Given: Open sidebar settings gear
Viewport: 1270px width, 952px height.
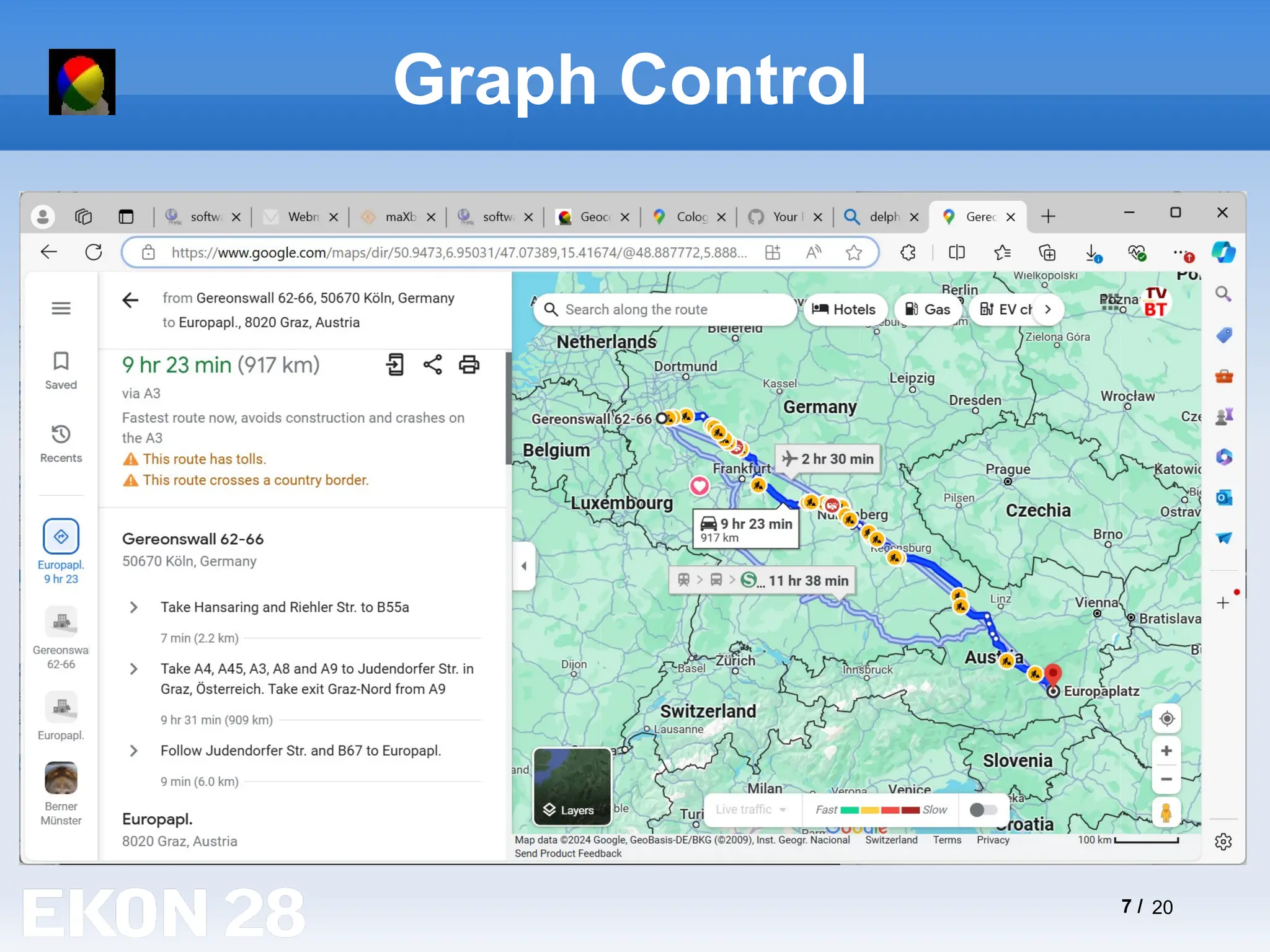Looking at the screenshot, I should 1223,842.
